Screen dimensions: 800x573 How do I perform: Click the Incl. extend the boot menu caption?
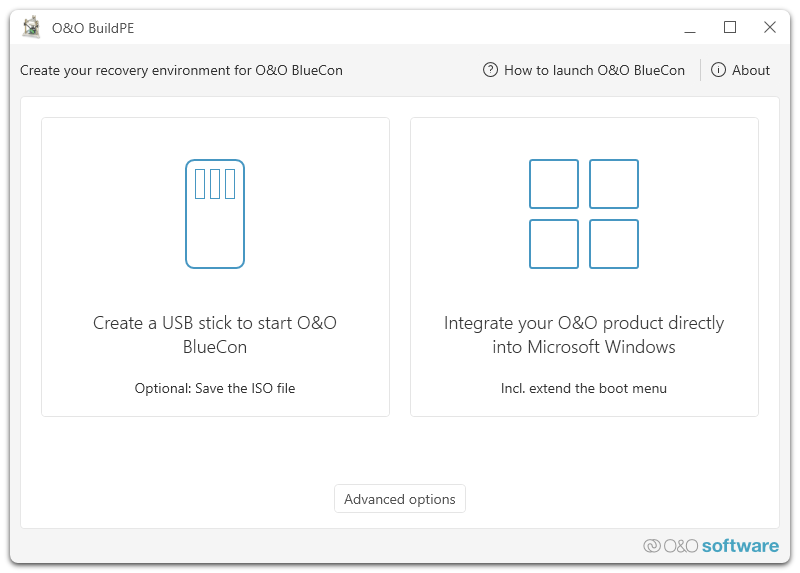pos(584,388)
